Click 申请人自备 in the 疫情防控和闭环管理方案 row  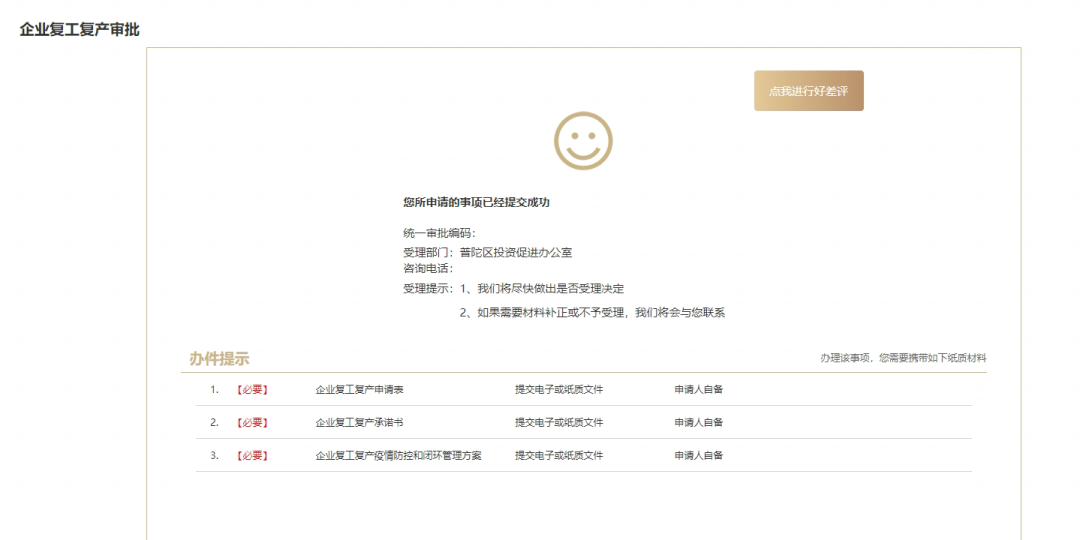click(698, 455)
